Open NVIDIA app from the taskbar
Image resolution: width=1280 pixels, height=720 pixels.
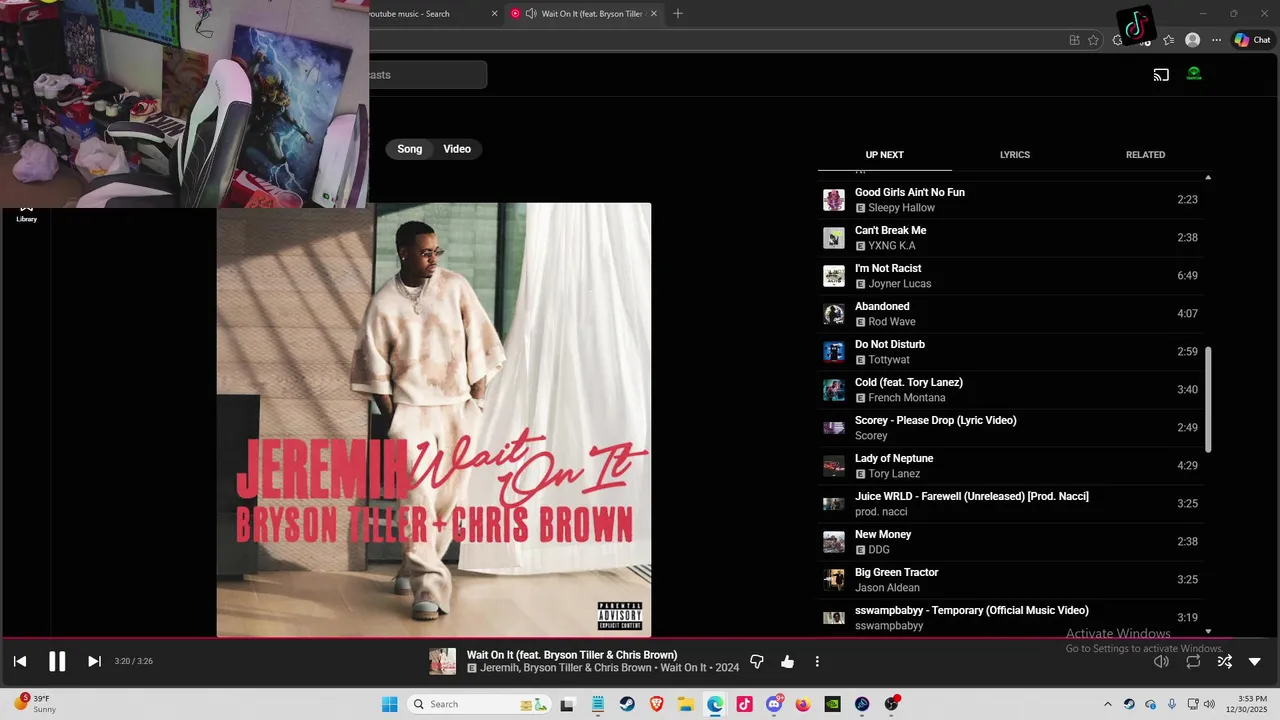832,704
